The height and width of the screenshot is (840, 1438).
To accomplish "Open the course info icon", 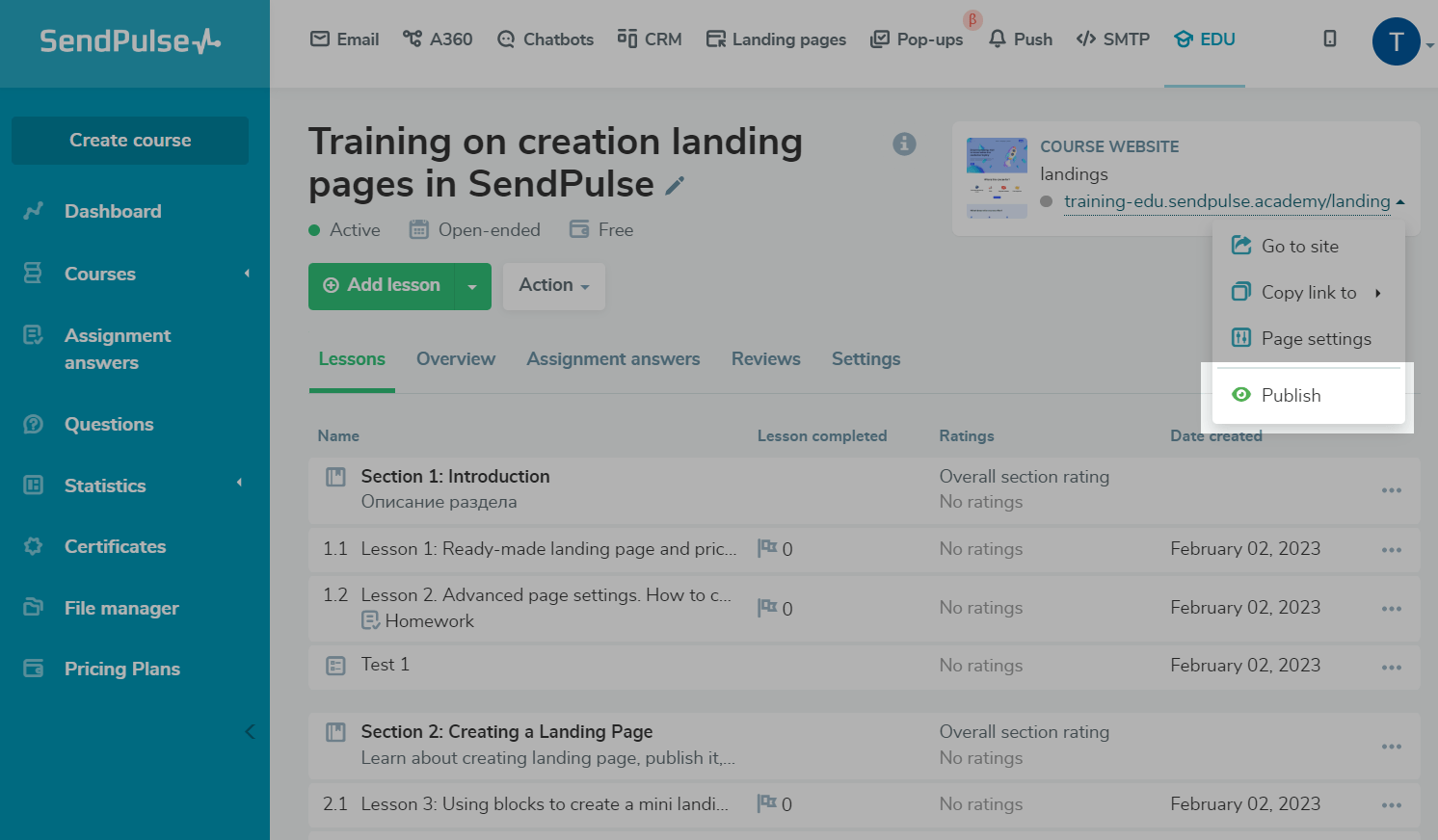I will 904,144.
